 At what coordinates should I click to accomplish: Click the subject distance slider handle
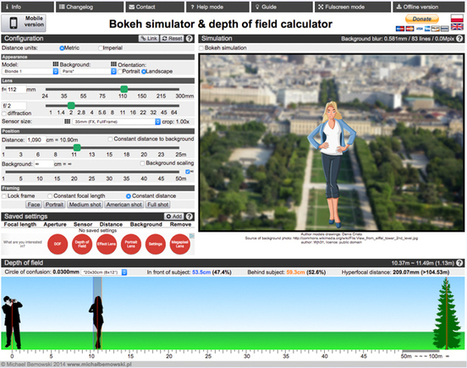pyautogui.click(x=77, y=147)
